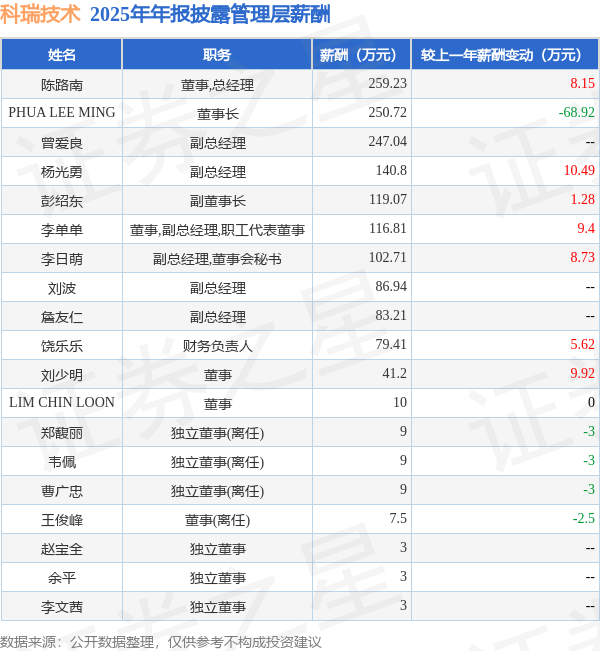Click the position 董事(离任)
600x651 pixels.
(218, 520)
